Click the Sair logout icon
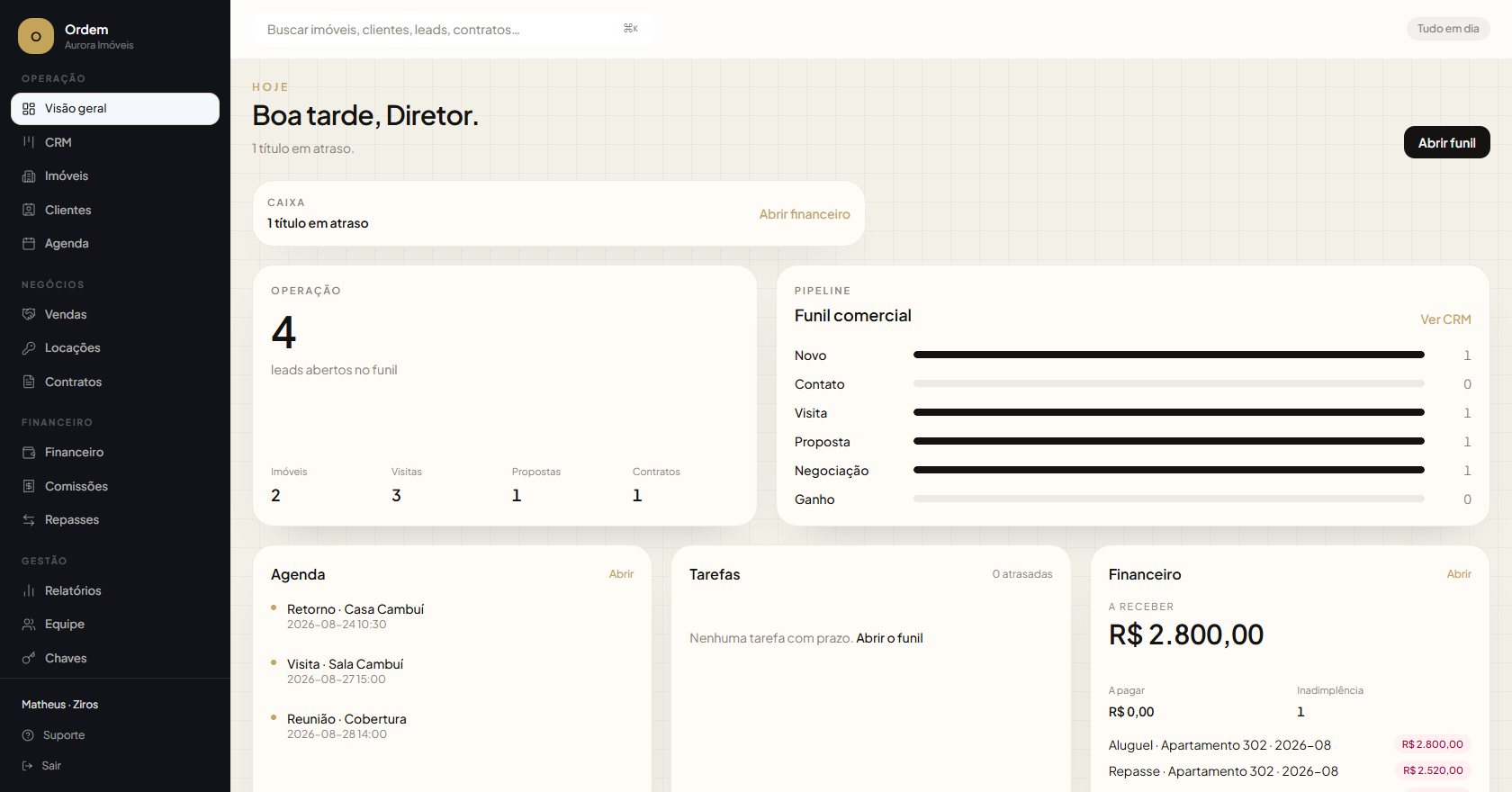Viewport: 1512px width, 792px height. 28,766
